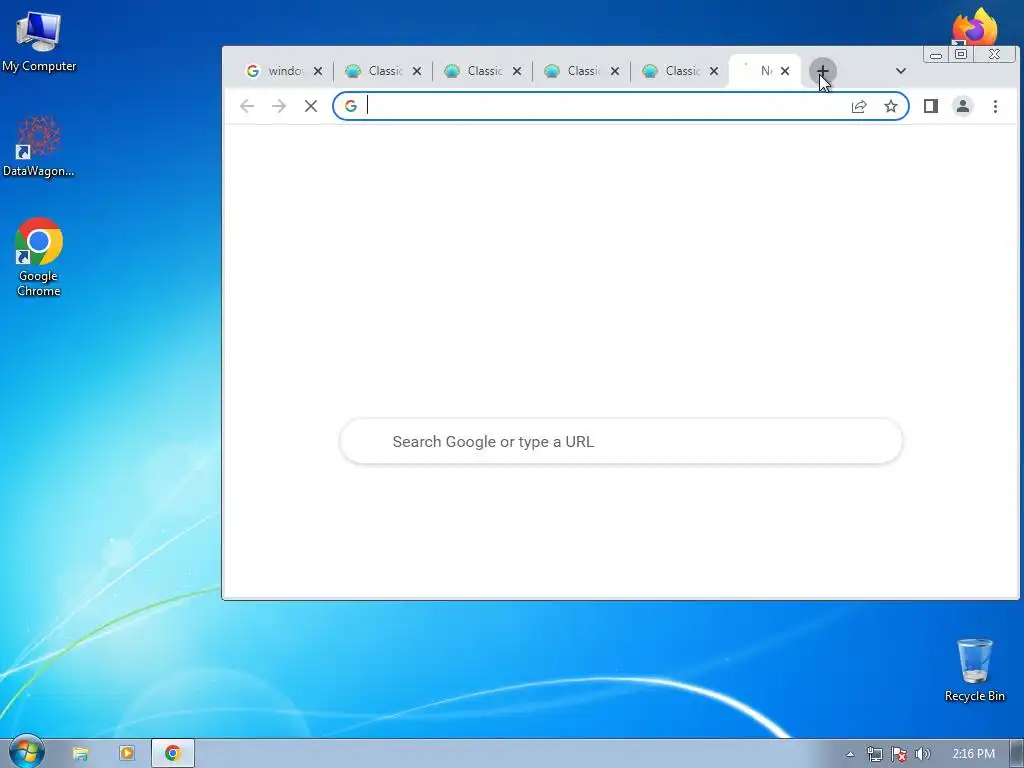Open the profile avatar menu
The width and height of the screenshot is (1024, 768).
coord(963,106)
